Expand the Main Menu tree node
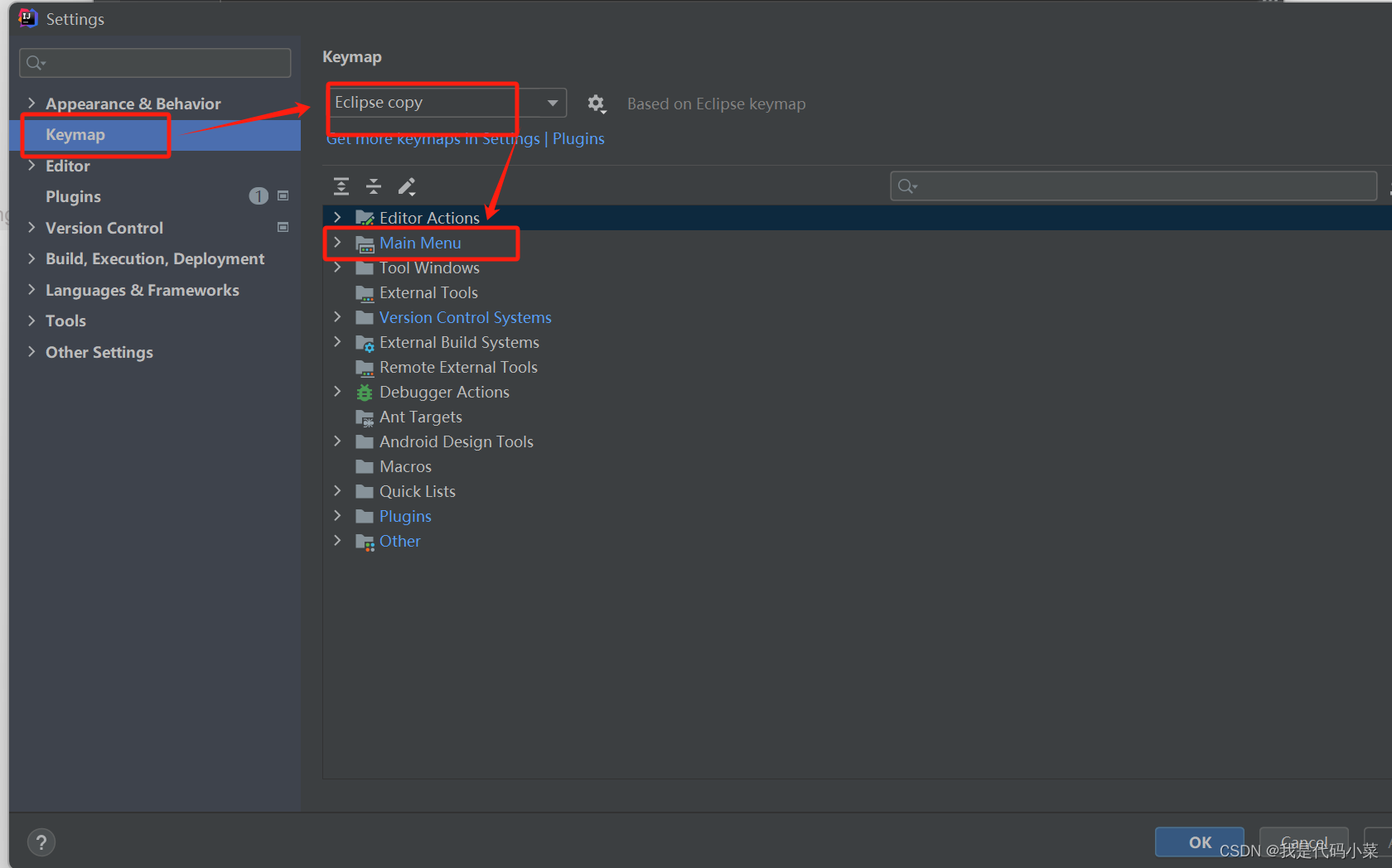 click(337, 243)
